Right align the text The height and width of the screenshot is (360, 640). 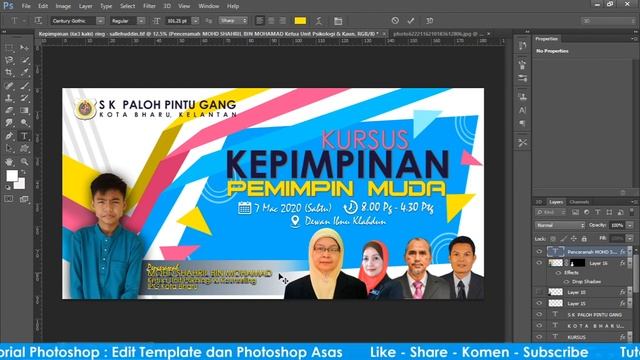[282, 20]
